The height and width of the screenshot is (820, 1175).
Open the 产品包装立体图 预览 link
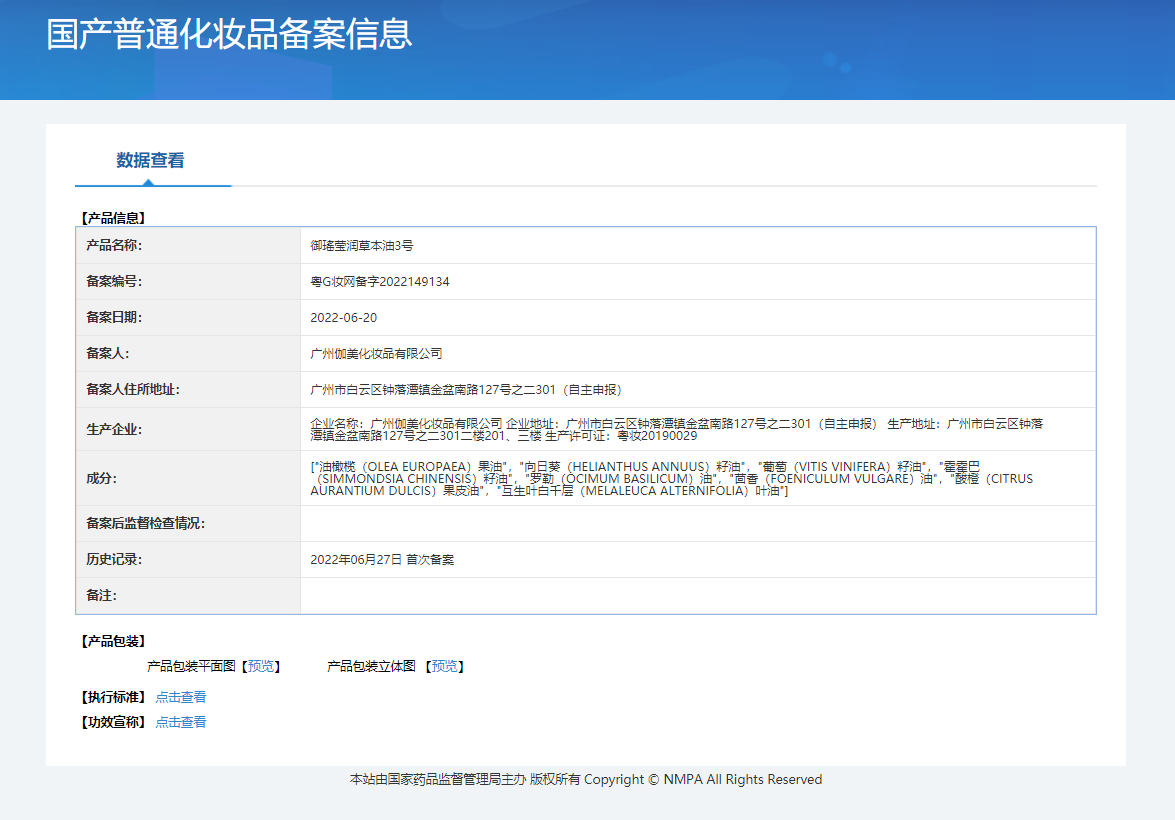447,666
